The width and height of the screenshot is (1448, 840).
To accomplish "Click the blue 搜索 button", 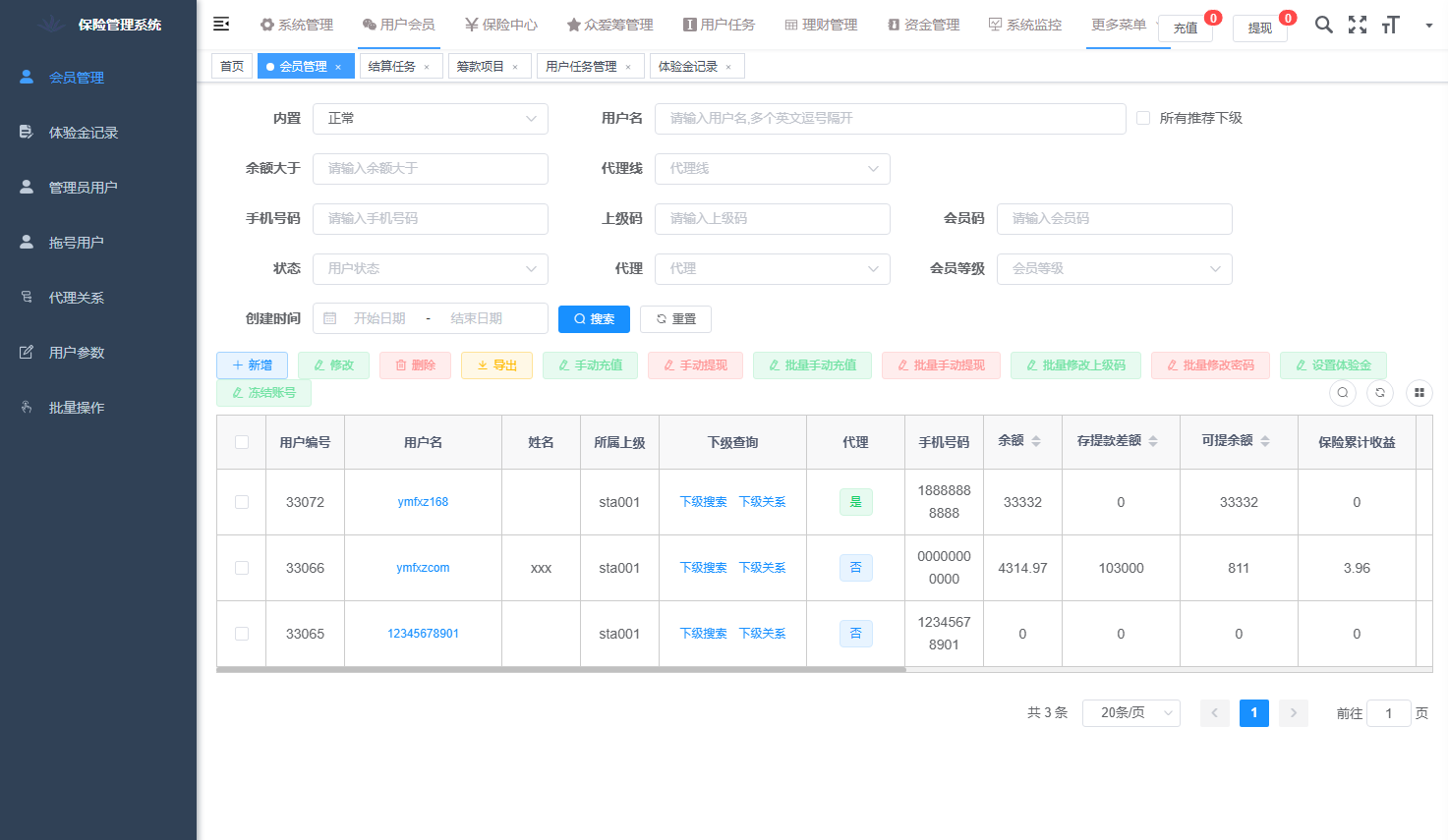I will tap(594, 319).
